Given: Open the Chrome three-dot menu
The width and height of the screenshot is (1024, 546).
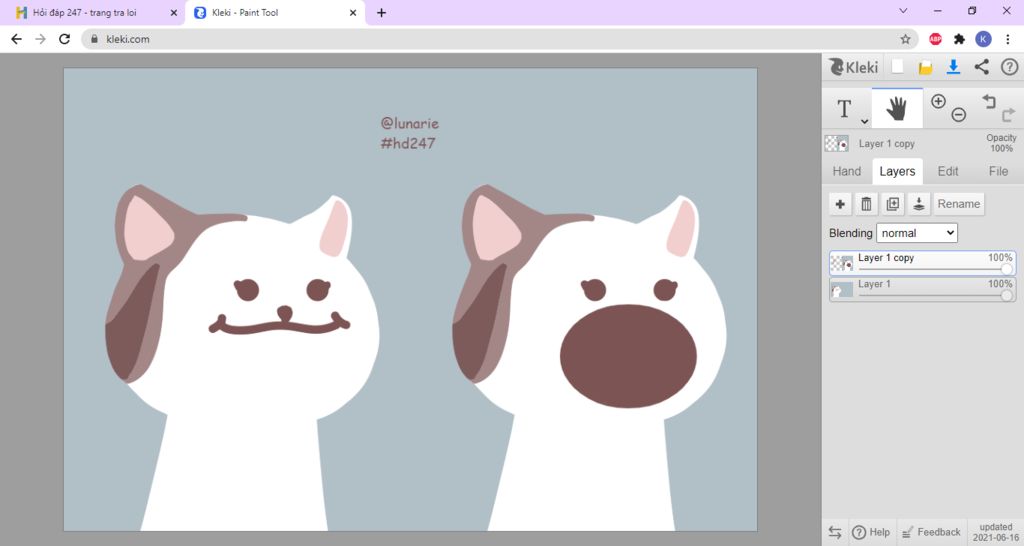Looking at the screenshot, I should 1008,39.
